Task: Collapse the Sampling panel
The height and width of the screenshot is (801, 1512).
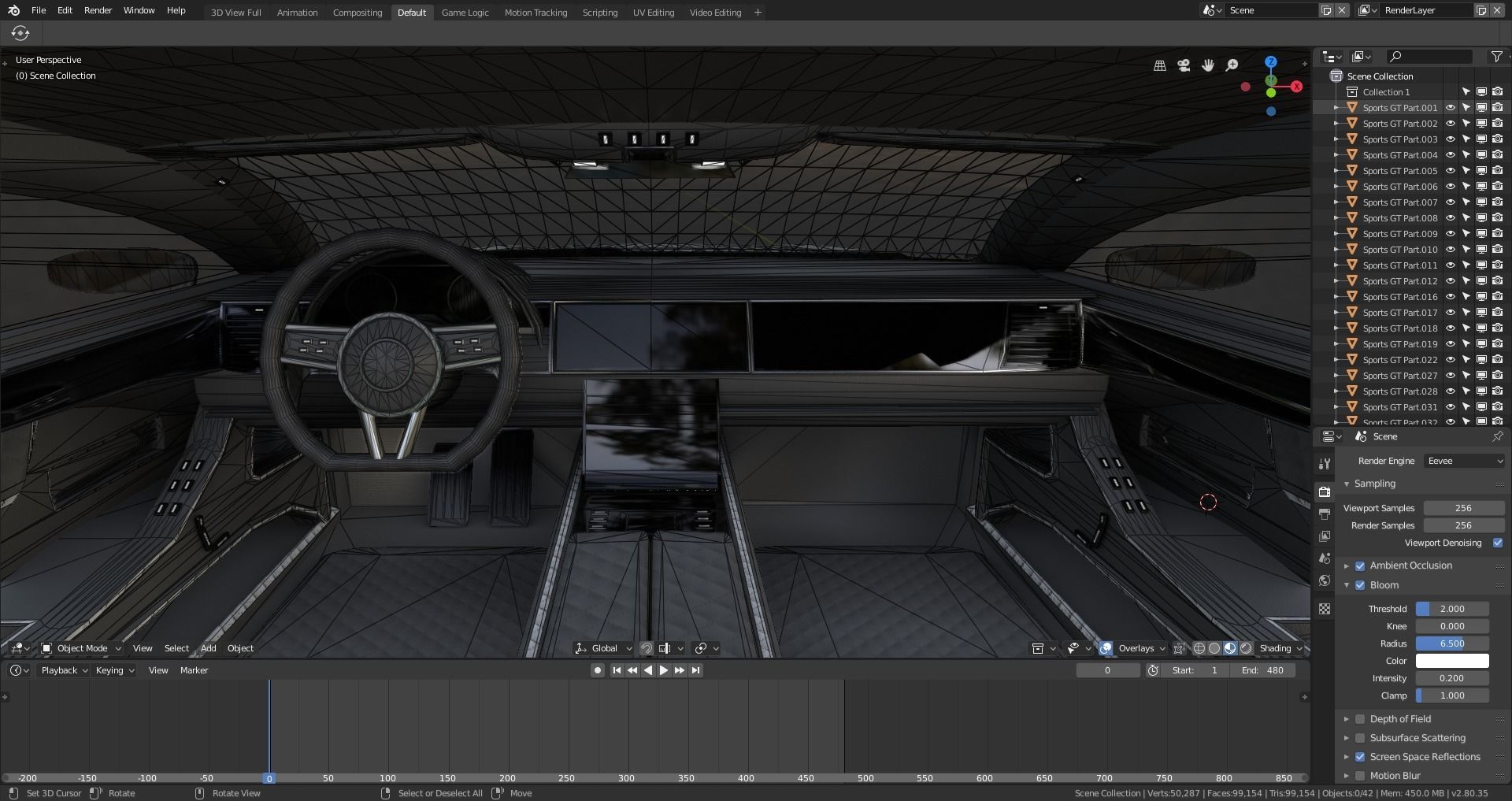Action: tap(1347, 484)
